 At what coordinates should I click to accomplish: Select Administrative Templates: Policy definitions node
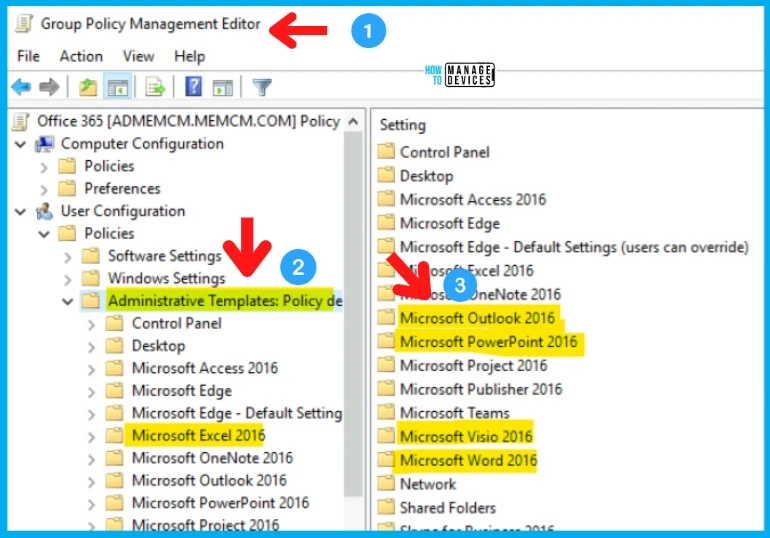(225, 300)
